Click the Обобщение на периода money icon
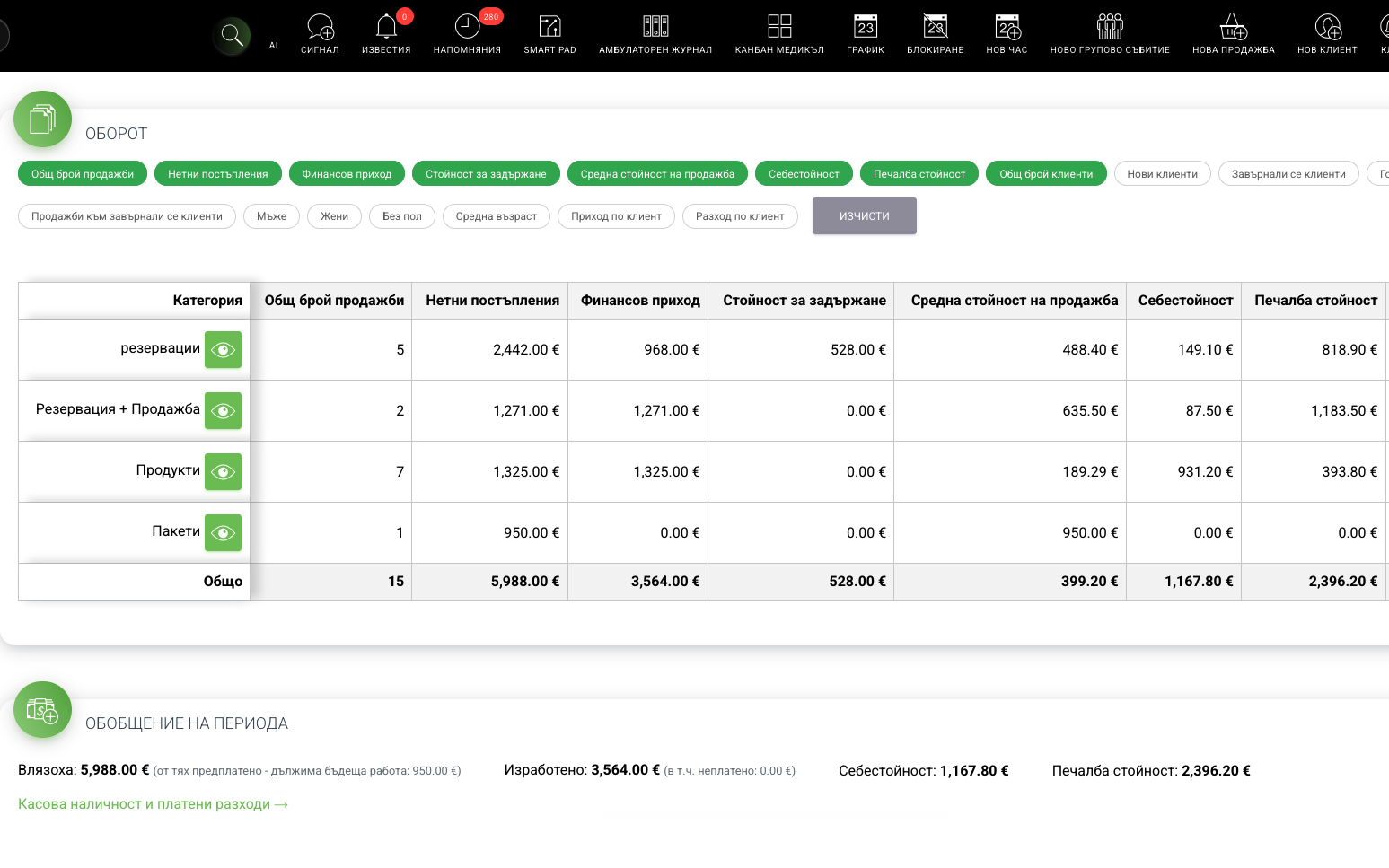The height and width of the screenshot is (868, 1389). 42,710
